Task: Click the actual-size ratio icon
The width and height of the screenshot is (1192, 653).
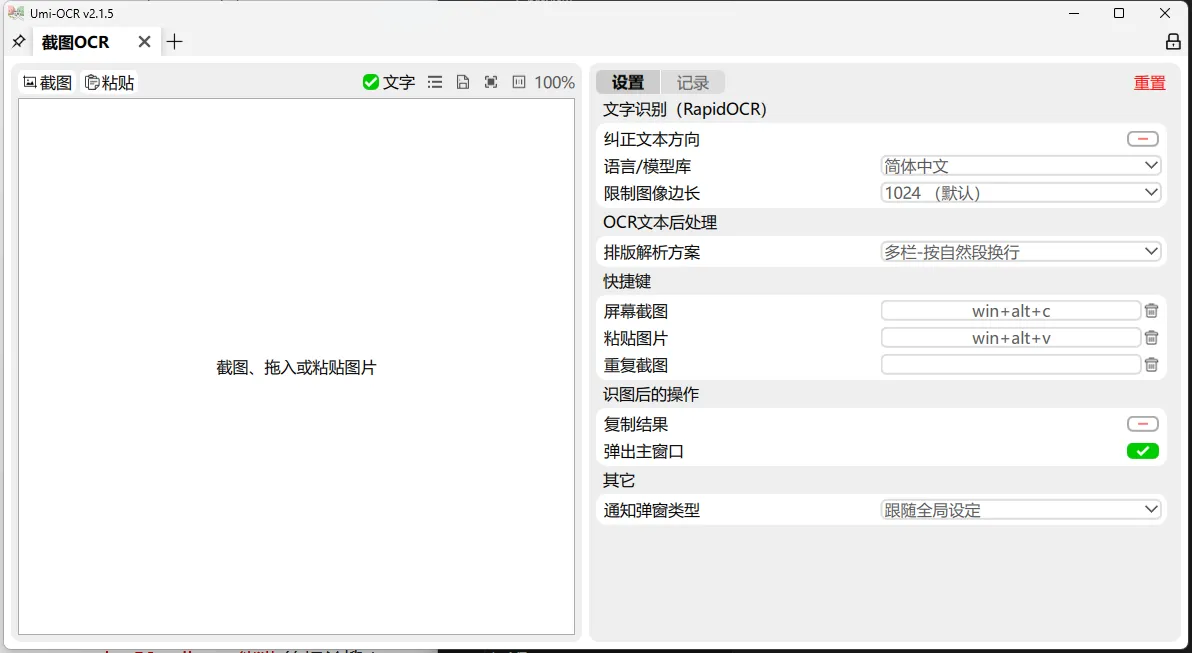Action: 518,82
